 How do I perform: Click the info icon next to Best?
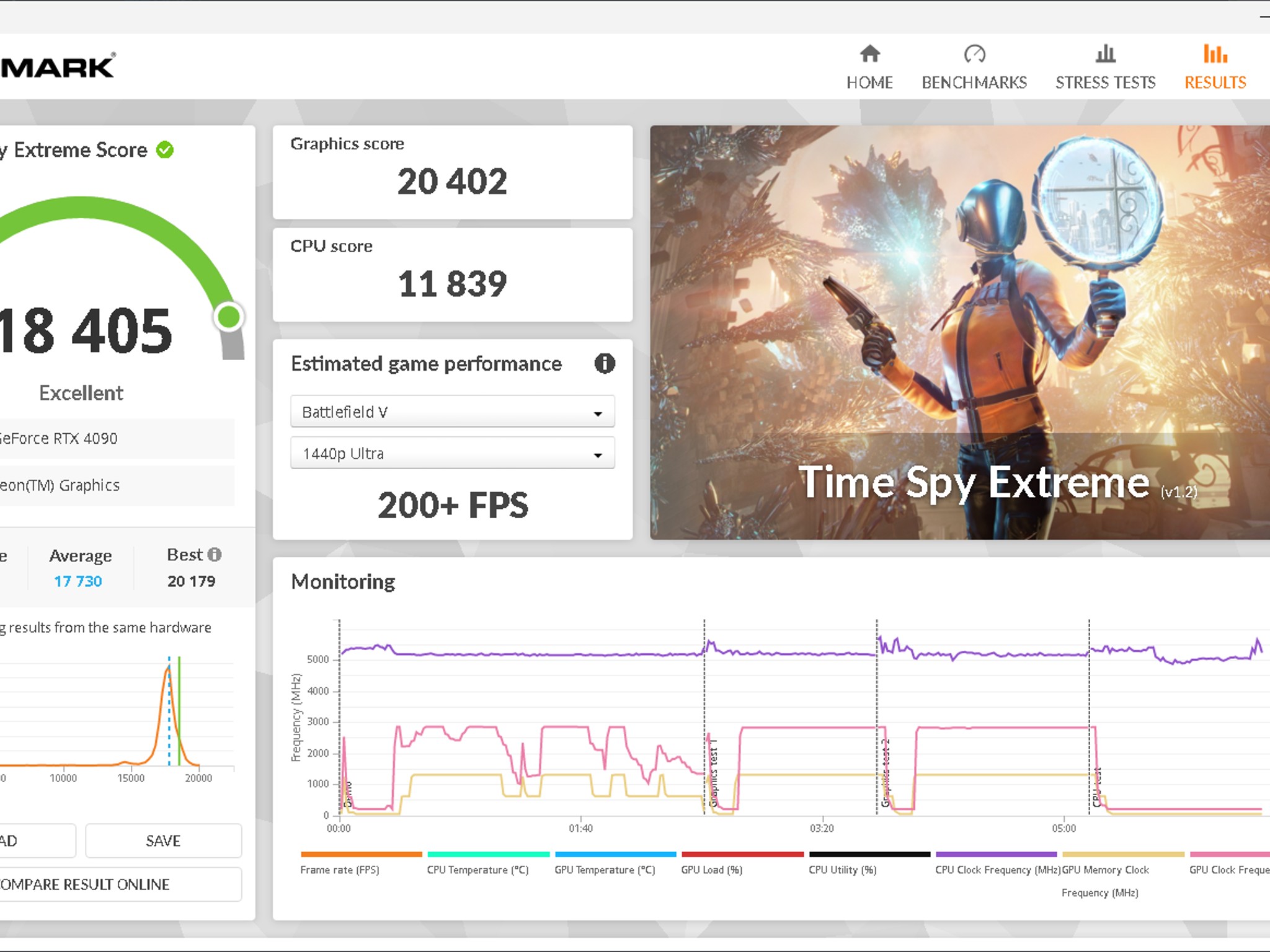coord(214,555)
